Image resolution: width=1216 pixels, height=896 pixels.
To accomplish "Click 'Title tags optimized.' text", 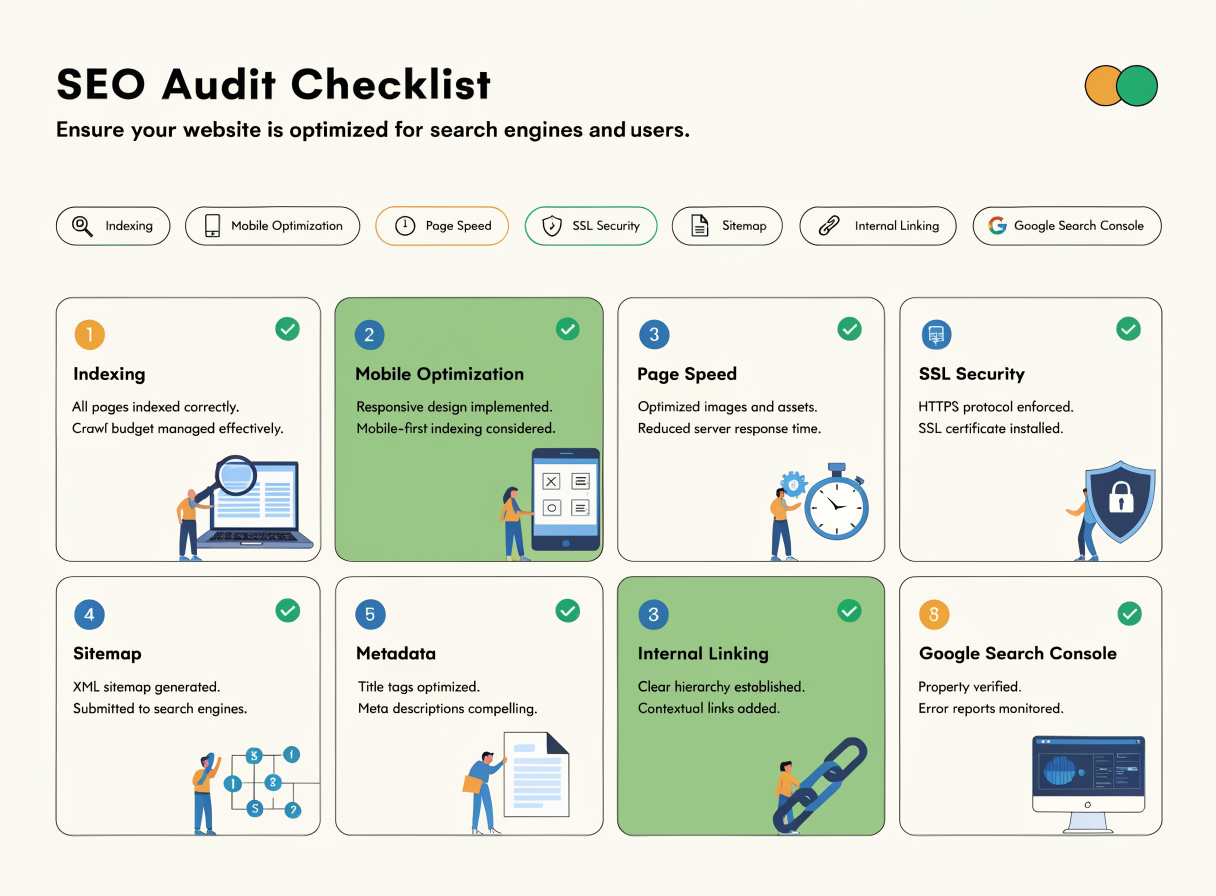I will [419, 687].
